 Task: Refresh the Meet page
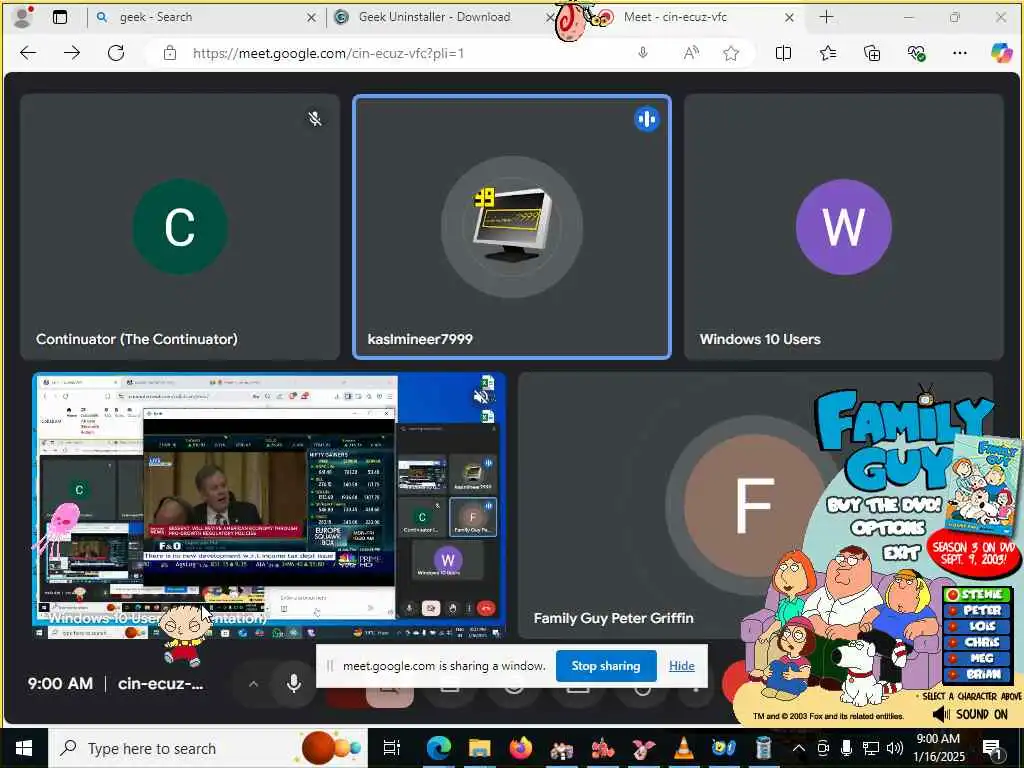[x=116, y=53]
